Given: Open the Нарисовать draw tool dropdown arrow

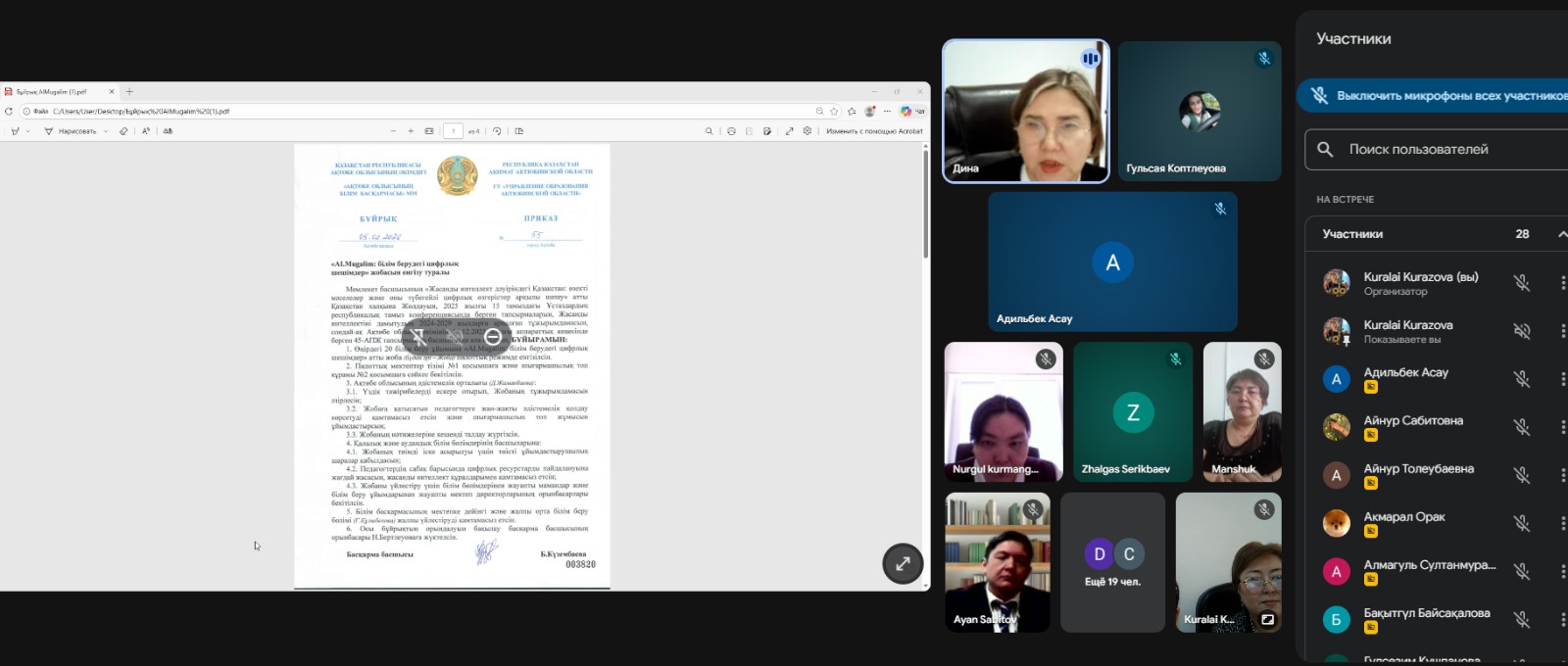Looking at the screenshot, I should 103,131.
